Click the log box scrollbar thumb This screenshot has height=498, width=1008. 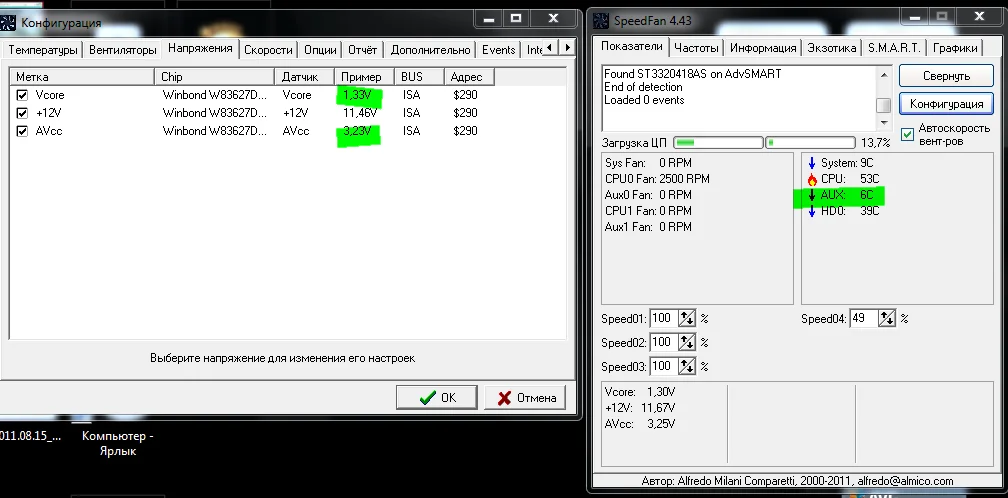click(884, 105)
